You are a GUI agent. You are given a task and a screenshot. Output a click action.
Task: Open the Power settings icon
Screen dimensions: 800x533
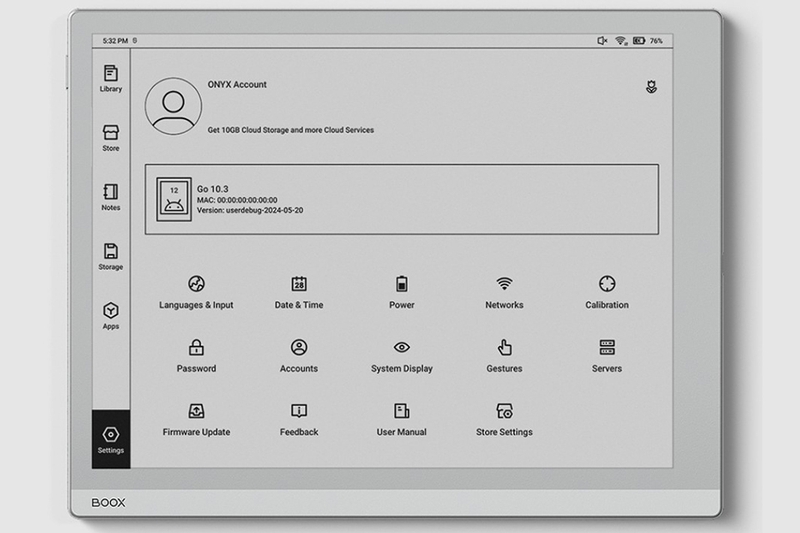[x=402, y=284]
